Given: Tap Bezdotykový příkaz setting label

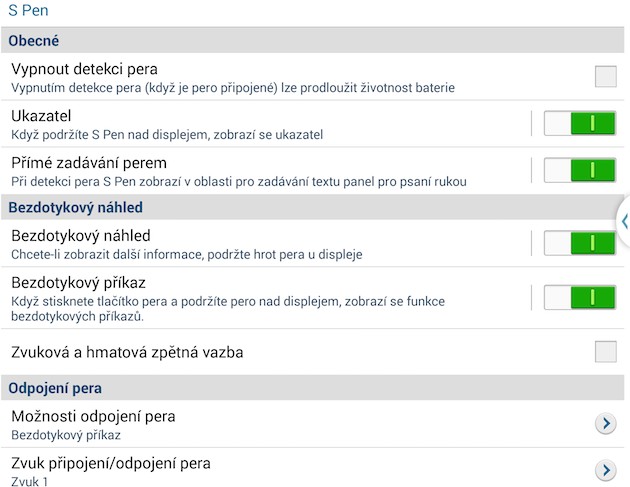Looking at the screenshot, I should tap(78, 283).
